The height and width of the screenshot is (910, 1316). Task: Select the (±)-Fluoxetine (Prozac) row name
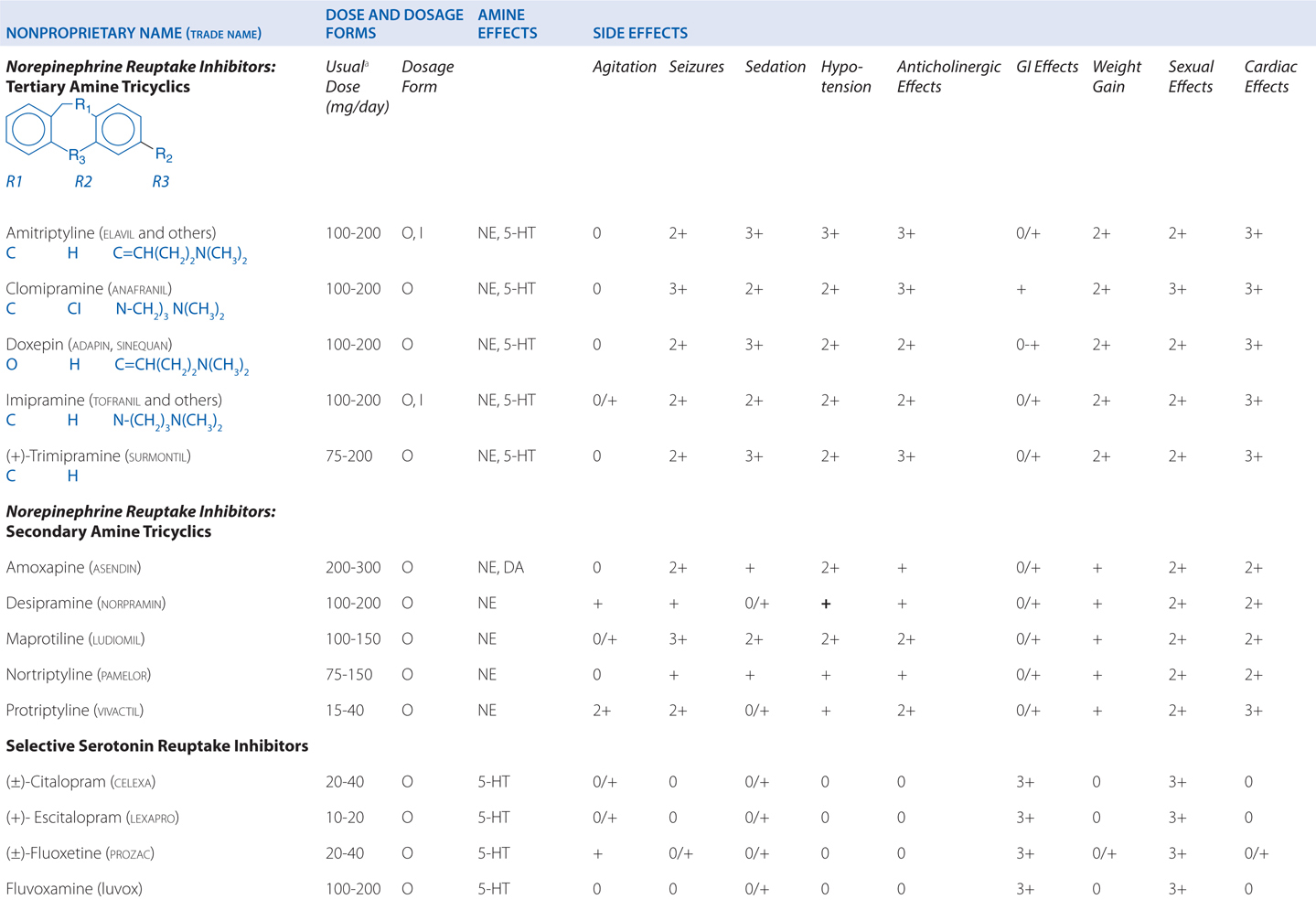(x=80, y=853)
